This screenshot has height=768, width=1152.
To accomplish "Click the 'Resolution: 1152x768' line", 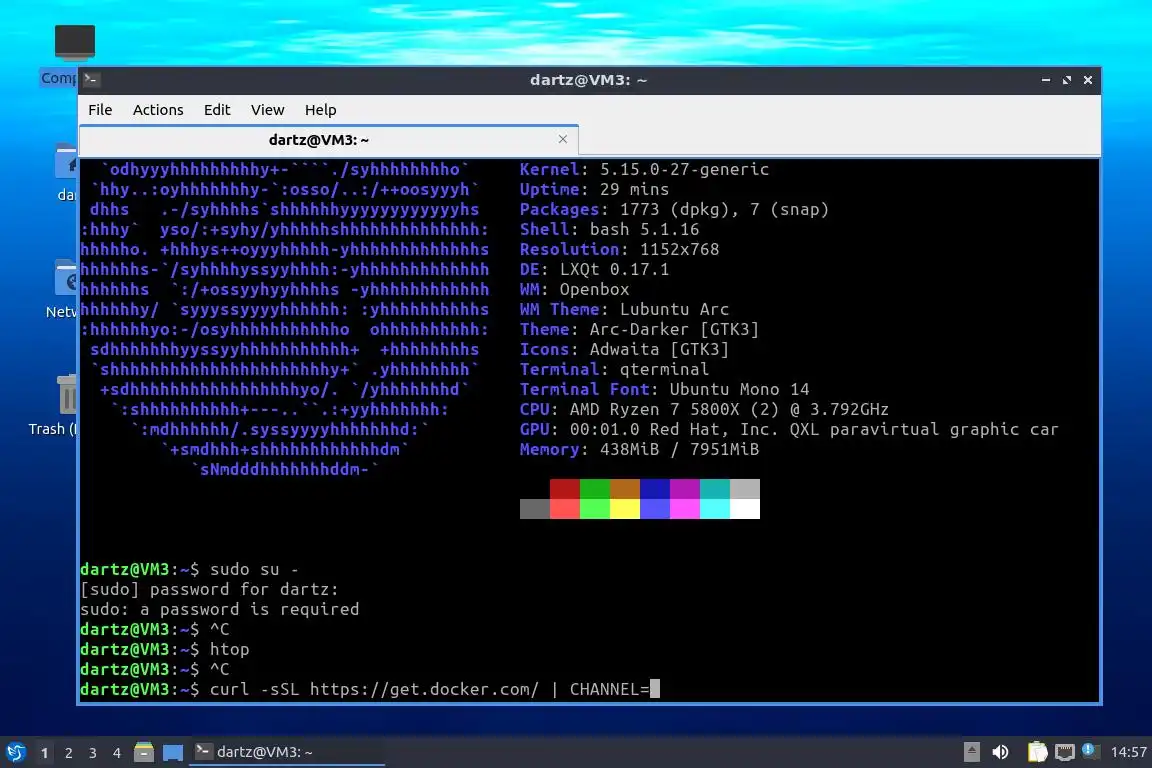I will click(x=619, y=249).
